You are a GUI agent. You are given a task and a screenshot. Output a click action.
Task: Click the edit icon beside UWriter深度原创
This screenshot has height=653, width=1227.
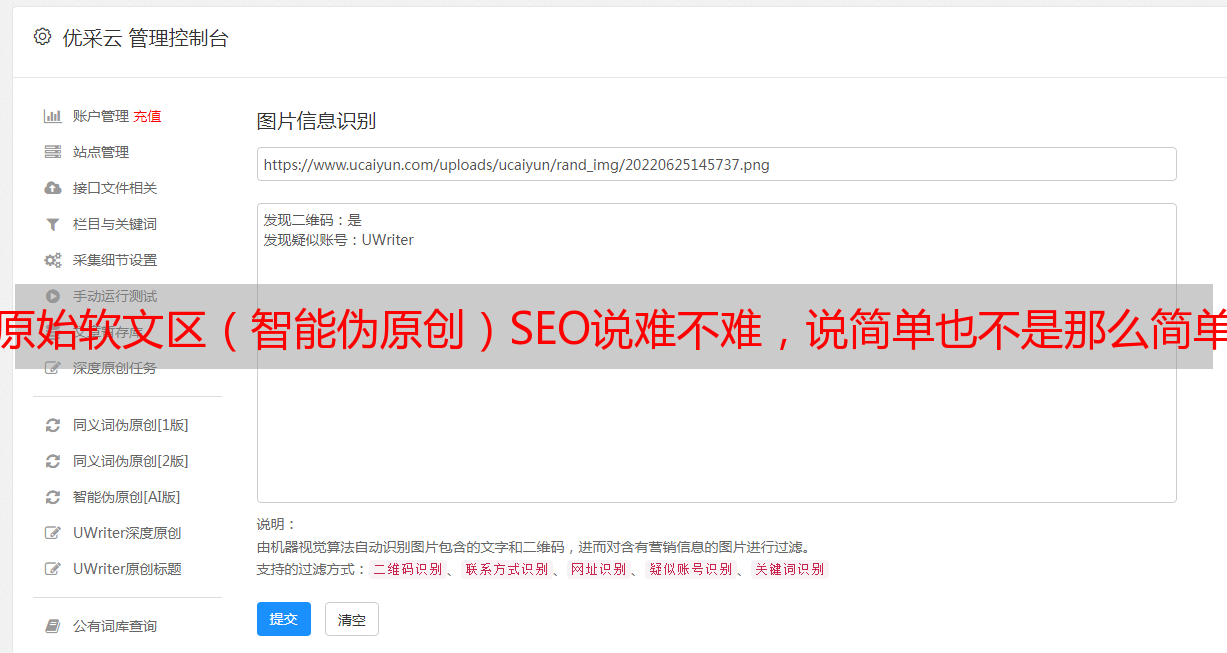(x=53, y=533)
